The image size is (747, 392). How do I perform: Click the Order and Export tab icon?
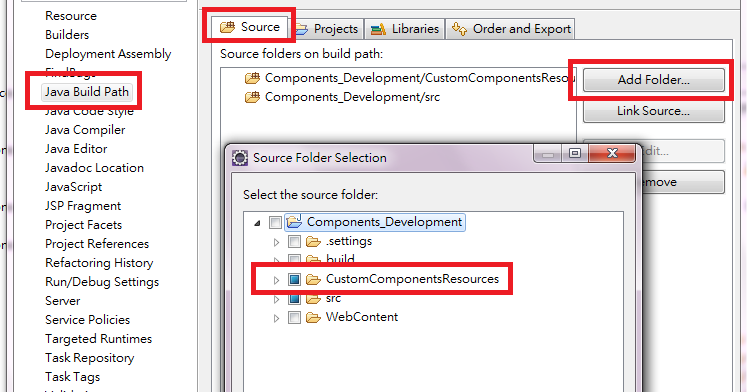click(x=459, y=29)
